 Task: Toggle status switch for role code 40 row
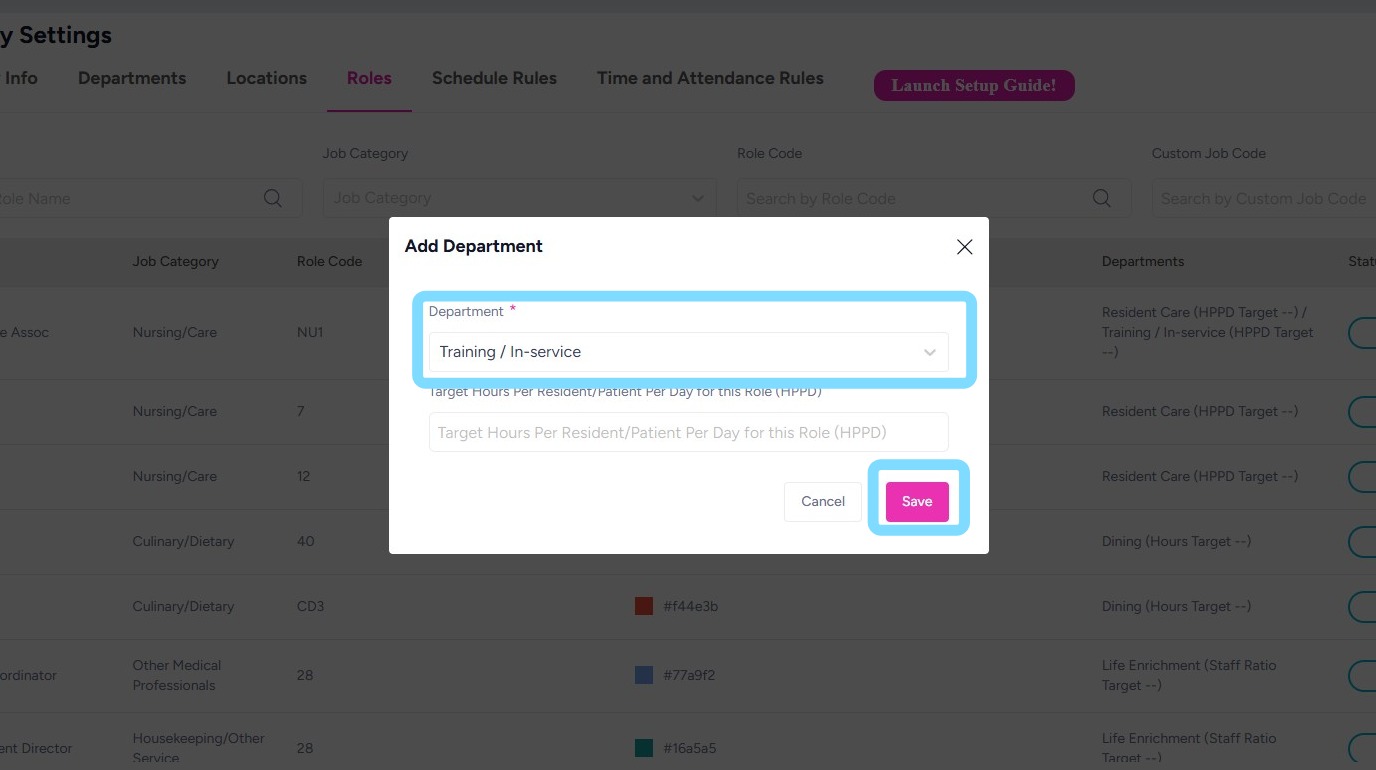[x=1362, y=542]
